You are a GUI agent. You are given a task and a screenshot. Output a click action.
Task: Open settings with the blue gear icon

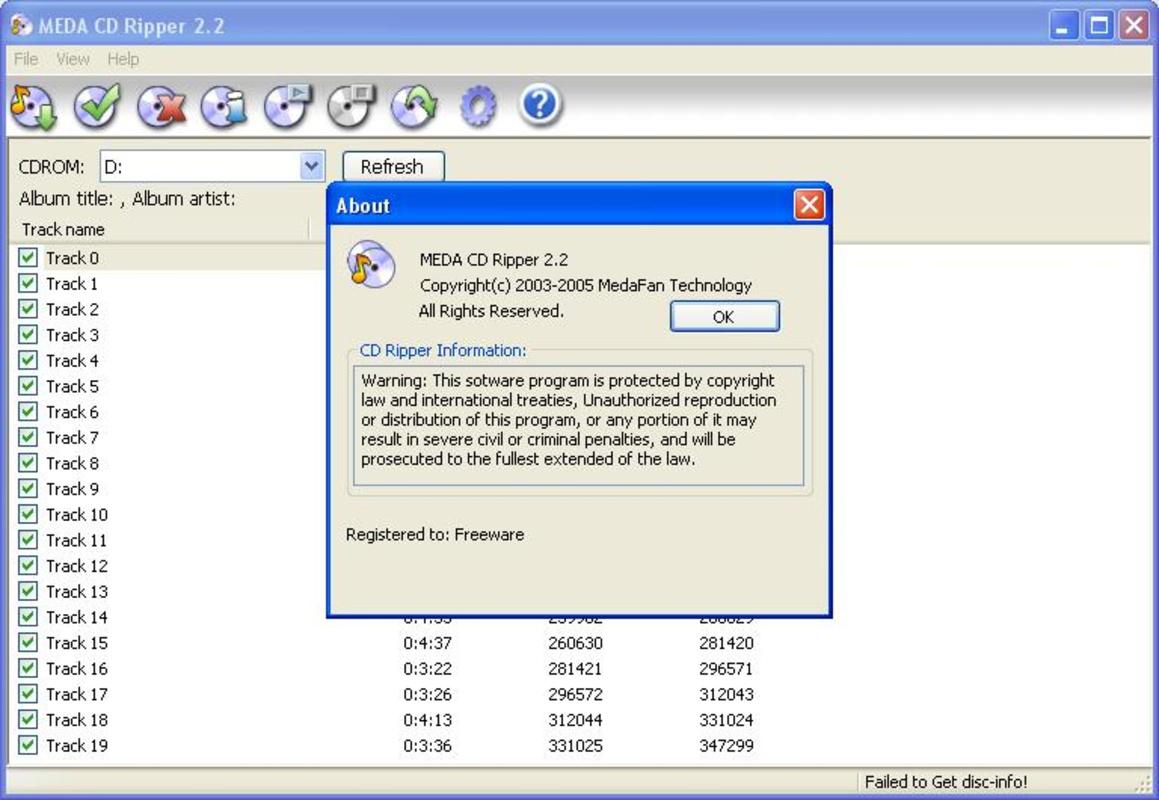[x=477, y=107]
